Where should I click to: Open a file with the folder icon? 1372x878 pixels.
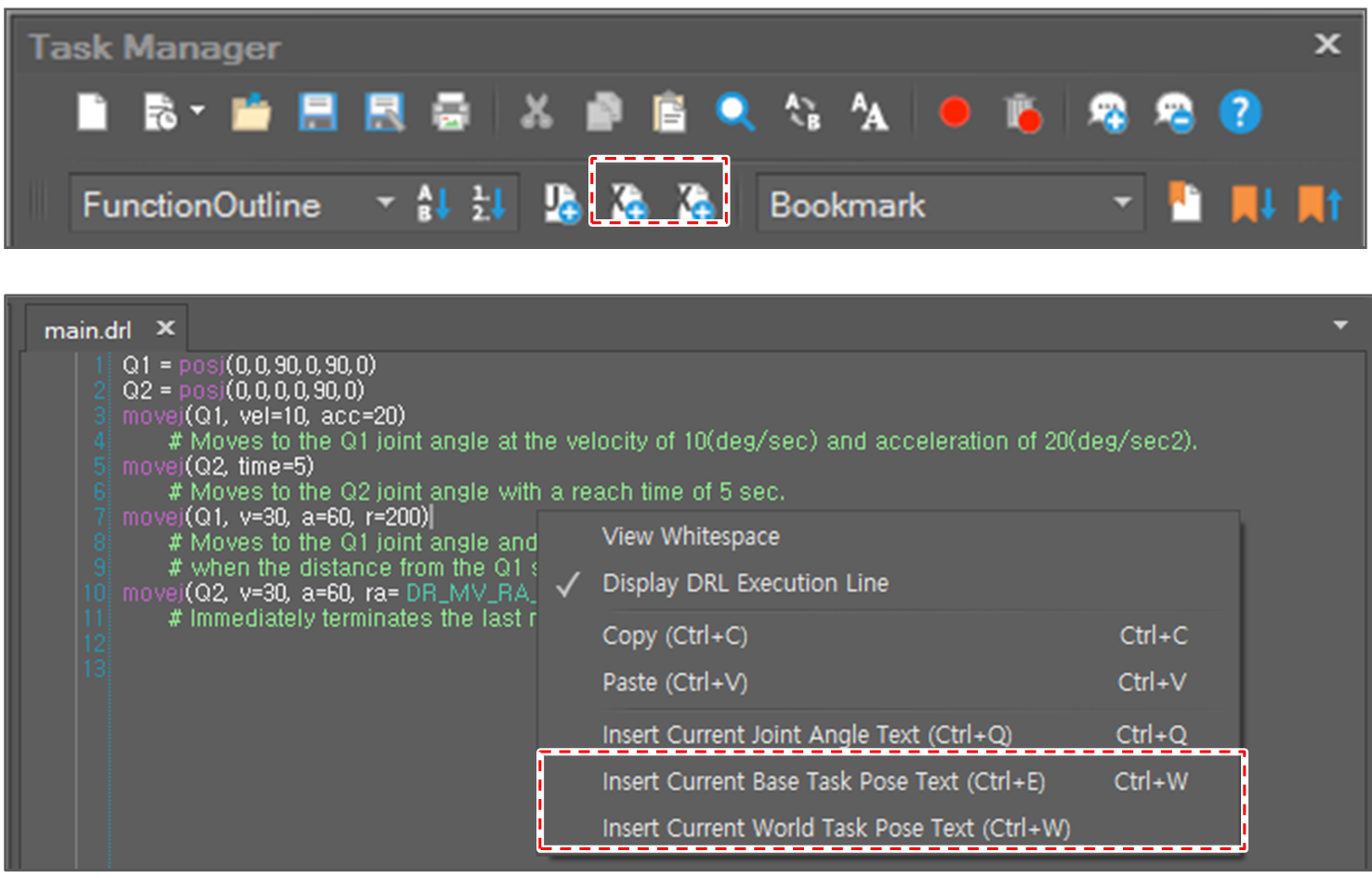[250, 112]
